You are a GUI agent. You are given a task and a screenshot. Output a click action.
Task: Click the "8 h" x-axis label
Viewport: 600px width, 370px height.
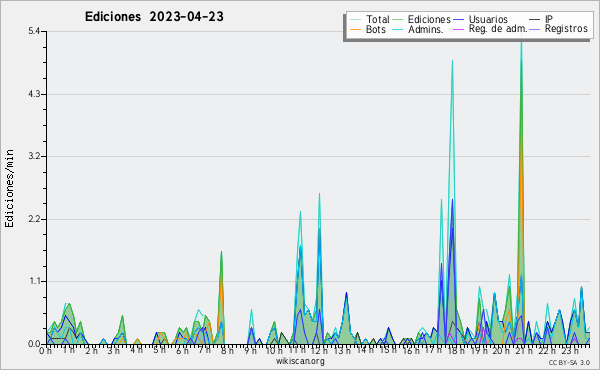[227, 351]
